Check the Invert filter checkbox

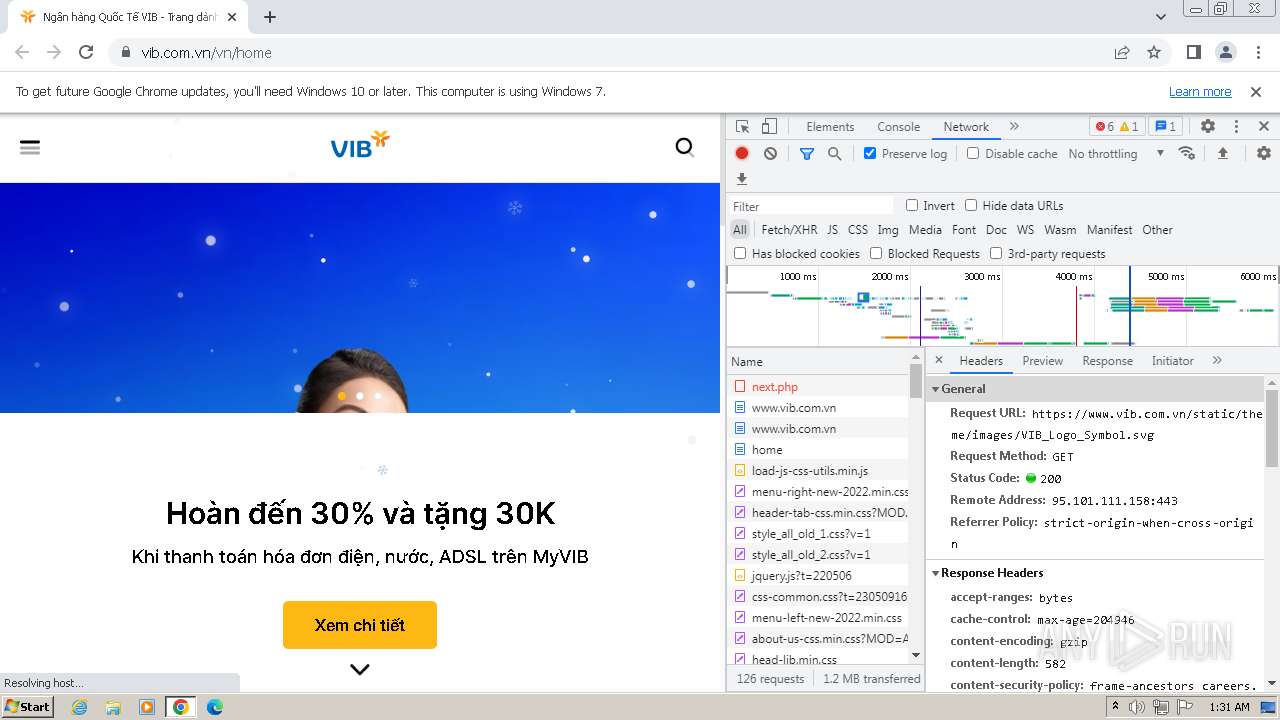coord(912,205)
